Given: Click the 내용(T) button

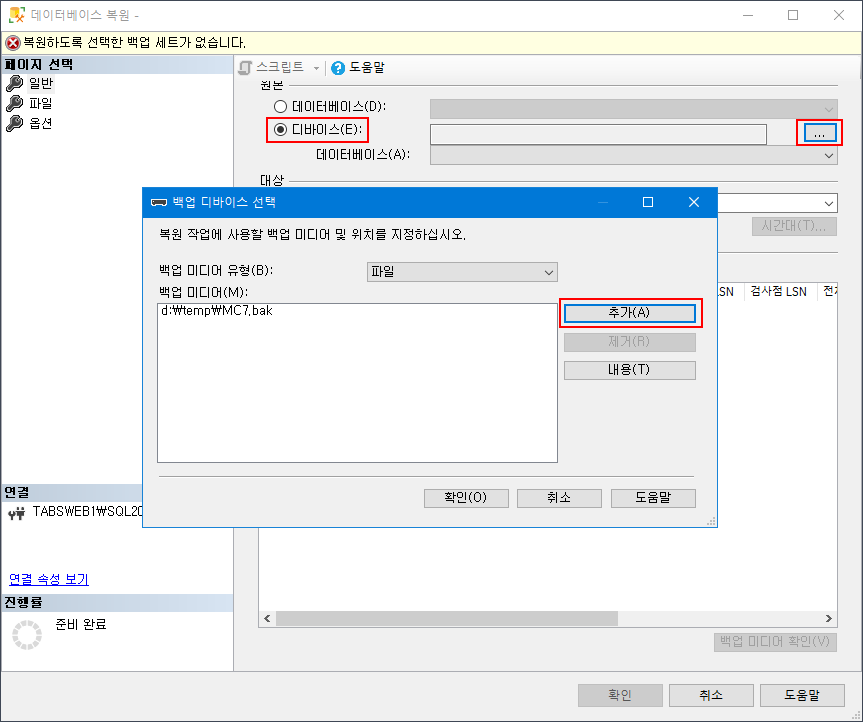Looking at the screenshot, I should coord(629,370).
